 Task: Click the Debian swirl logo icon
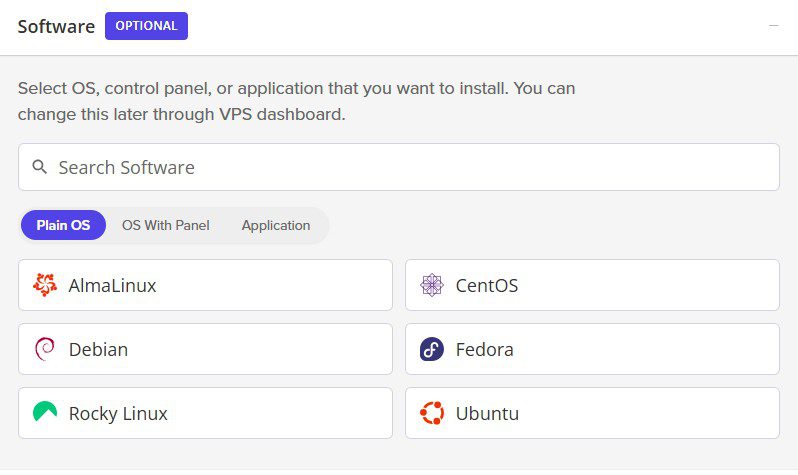click(x=45, y=349)
